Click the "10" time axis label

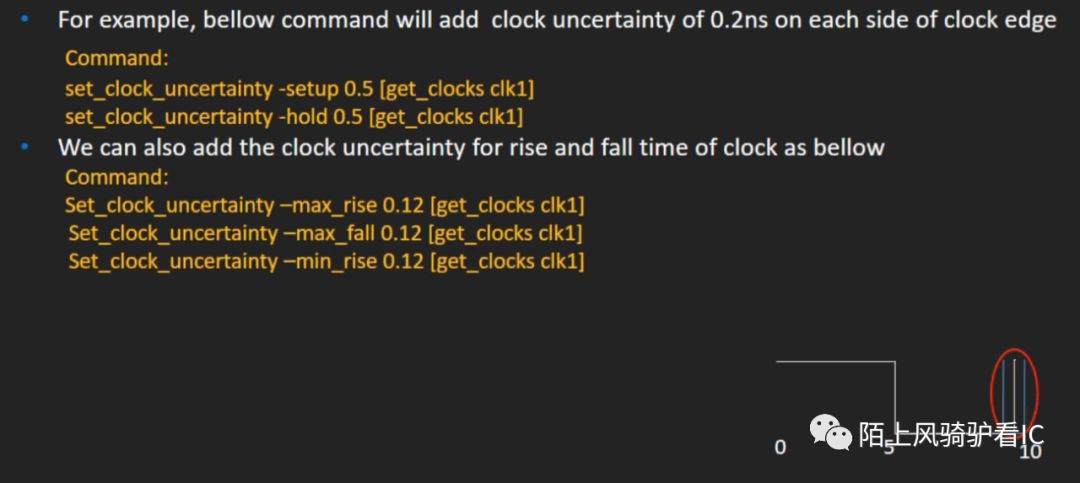click(x=1030, y=452)
